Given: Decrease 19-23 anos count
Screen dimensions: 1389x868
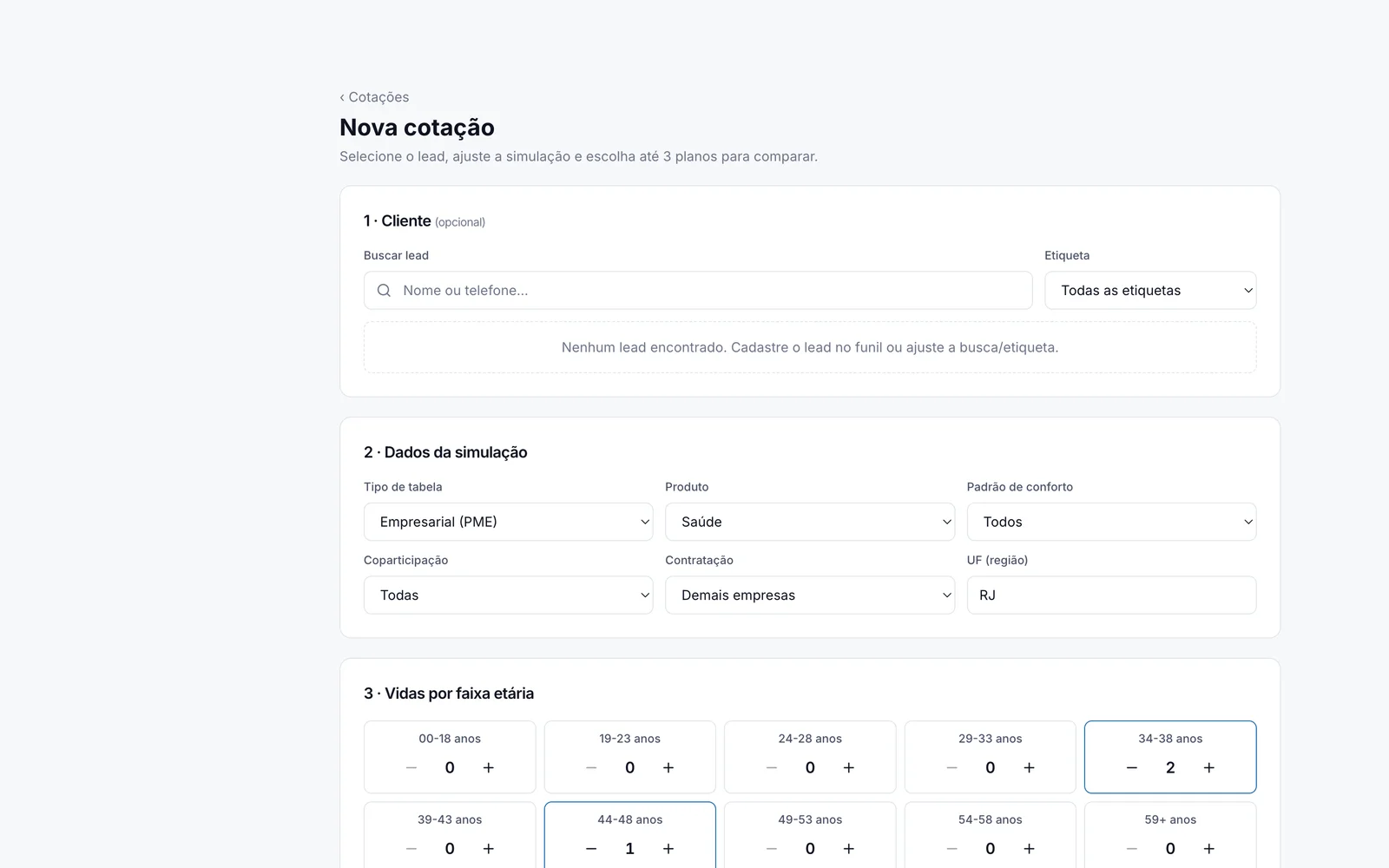Looking at the screenshot, I should (x=591, y=767).
